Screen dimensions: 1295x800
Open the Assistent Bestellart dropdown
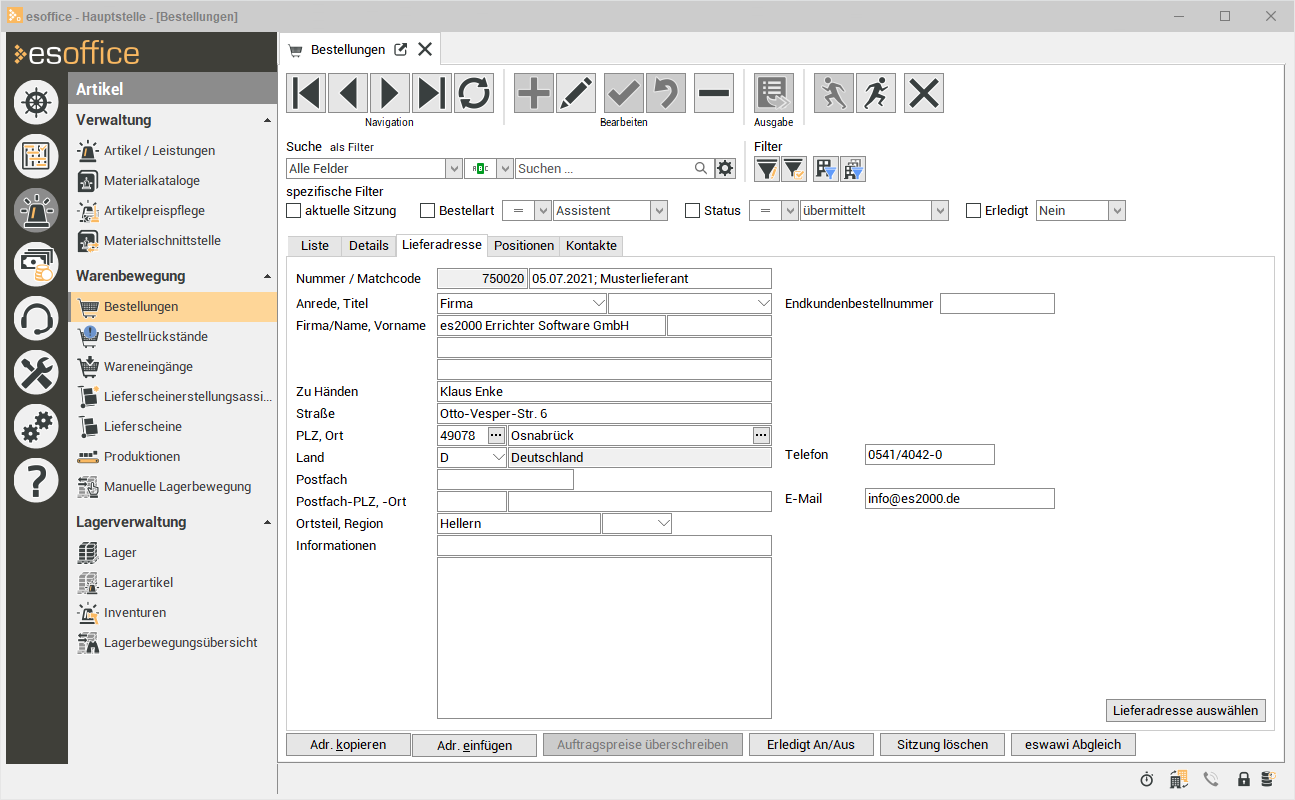click(659, 211)
